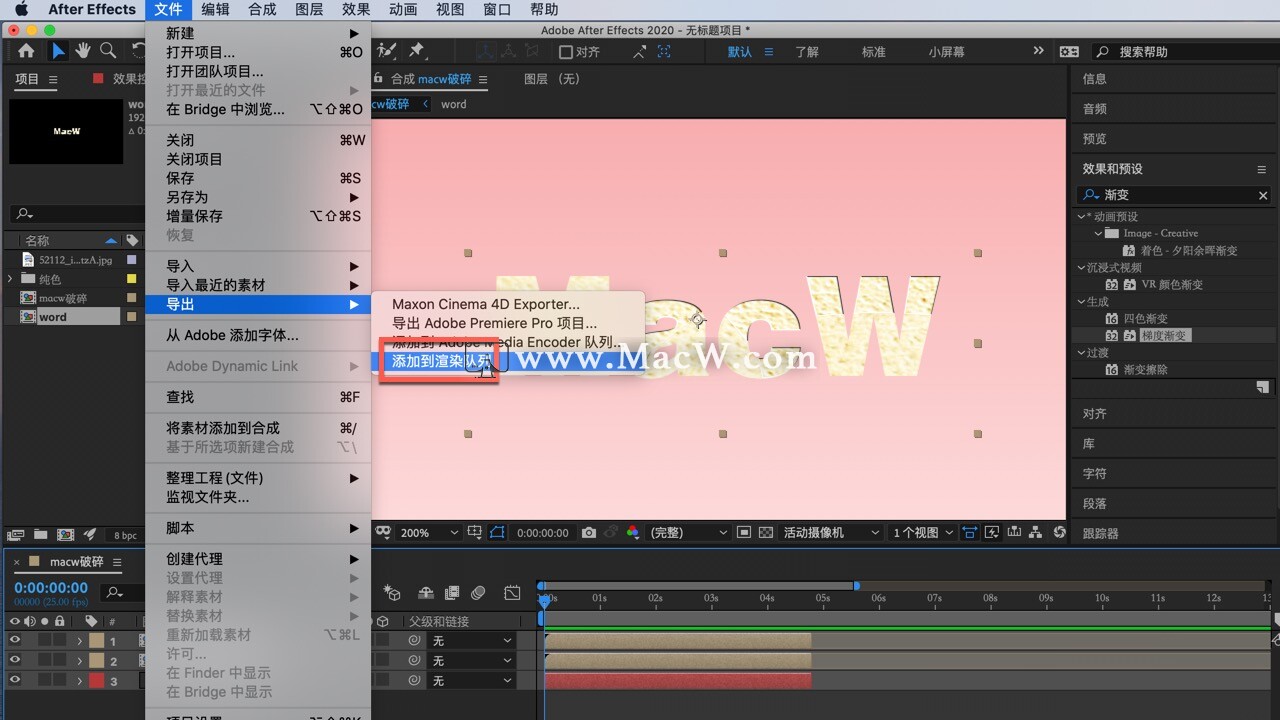Select the Zoom magnifier tool

point(108,51)
